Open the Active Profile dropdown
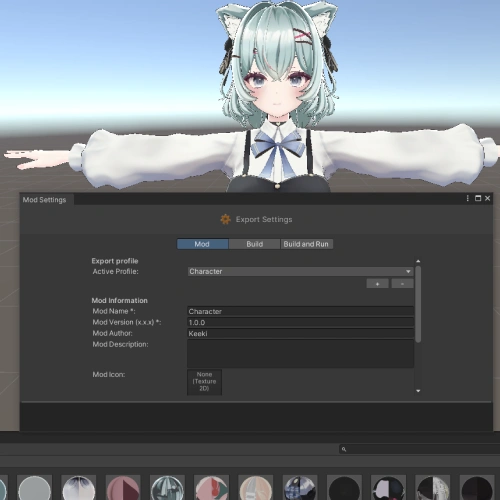The image size is (500, 500). 300,271
